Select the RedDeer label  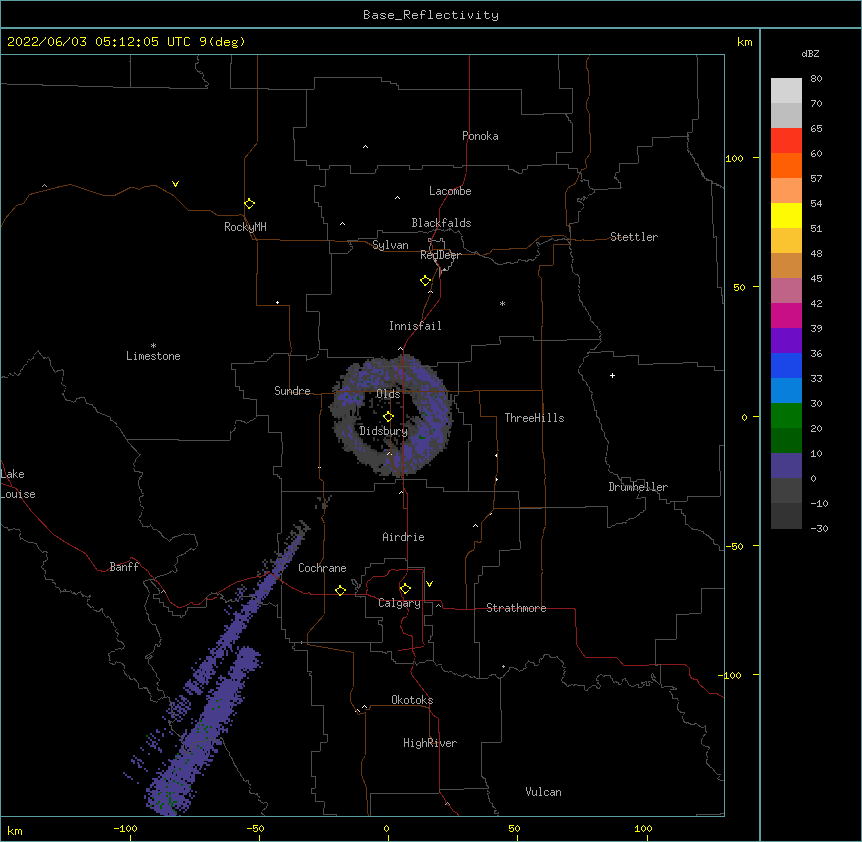(x=440, y=255)
